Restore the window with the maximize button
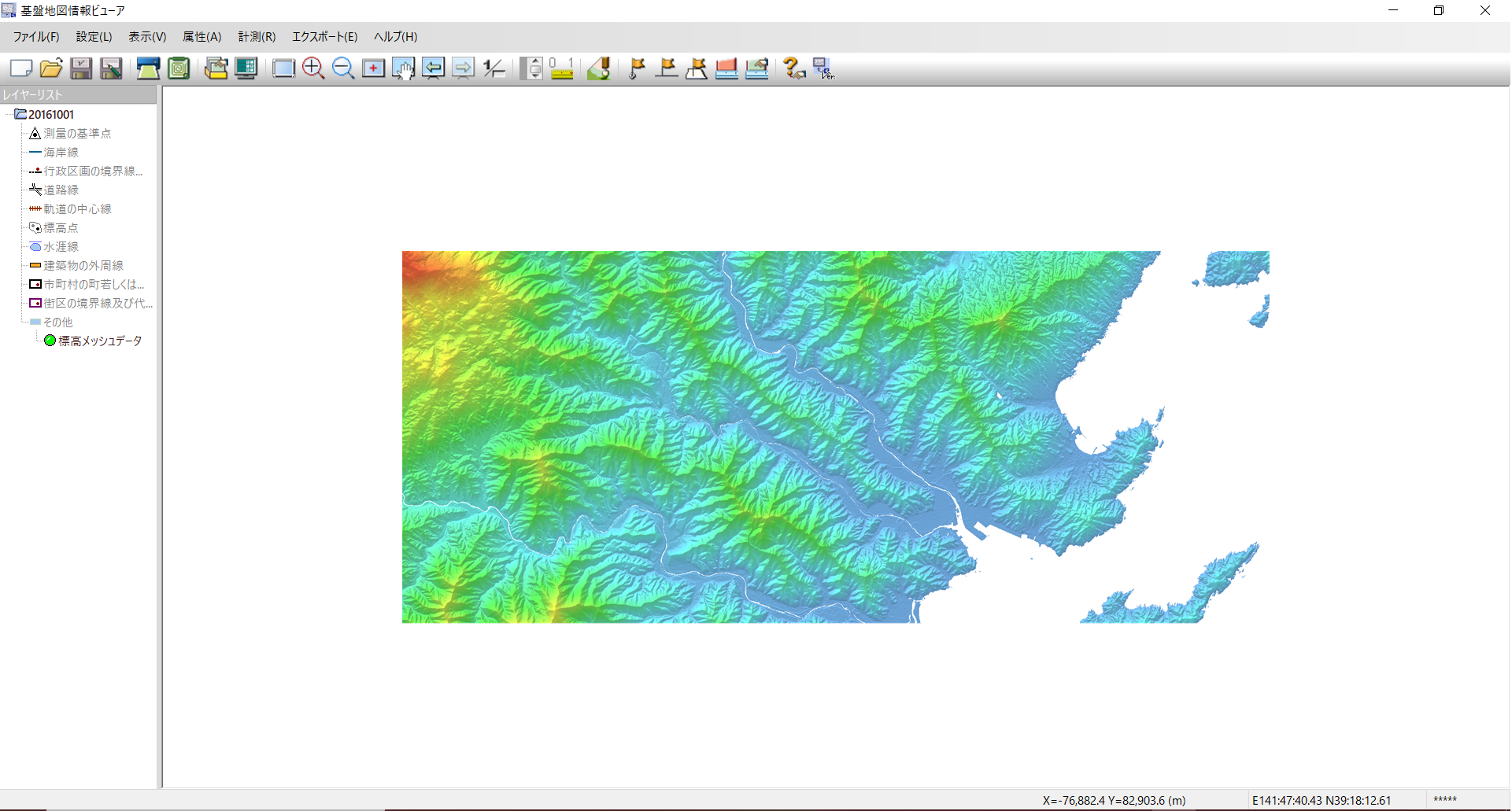Screen dimensions: 1512x811 click(x=1439, y=11)
